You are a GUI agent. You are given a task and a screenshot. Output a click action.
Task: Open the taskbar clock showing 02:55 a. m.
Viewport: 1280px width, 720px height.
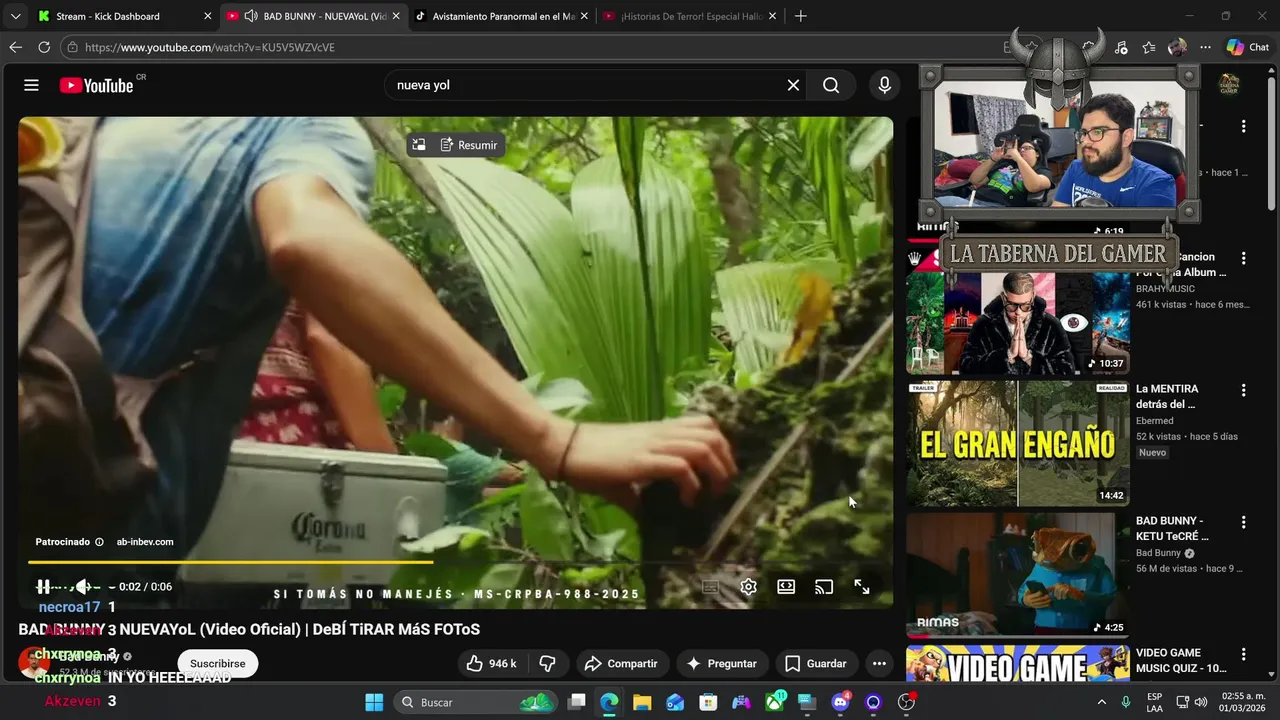[x=1242, y=702]
